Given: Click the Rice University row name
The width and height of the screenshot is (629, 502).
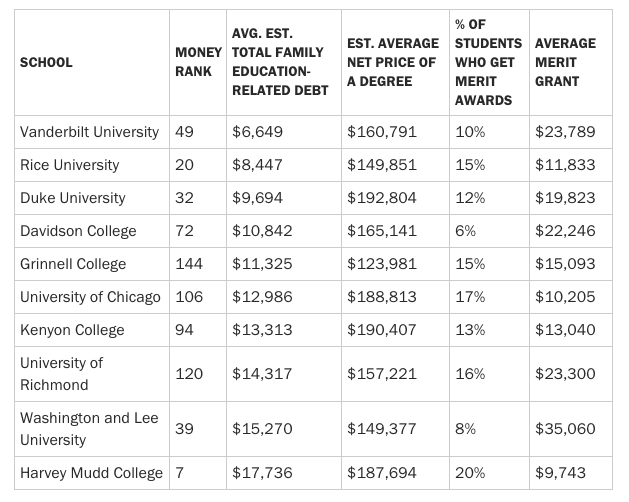Looking at the screenshot, I should pos(69,165).
